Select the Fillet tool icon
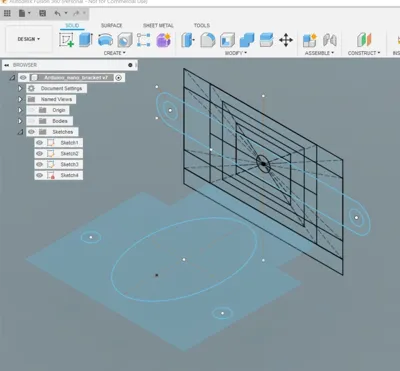This screenshot has height=371, width=400. [207, 40]
